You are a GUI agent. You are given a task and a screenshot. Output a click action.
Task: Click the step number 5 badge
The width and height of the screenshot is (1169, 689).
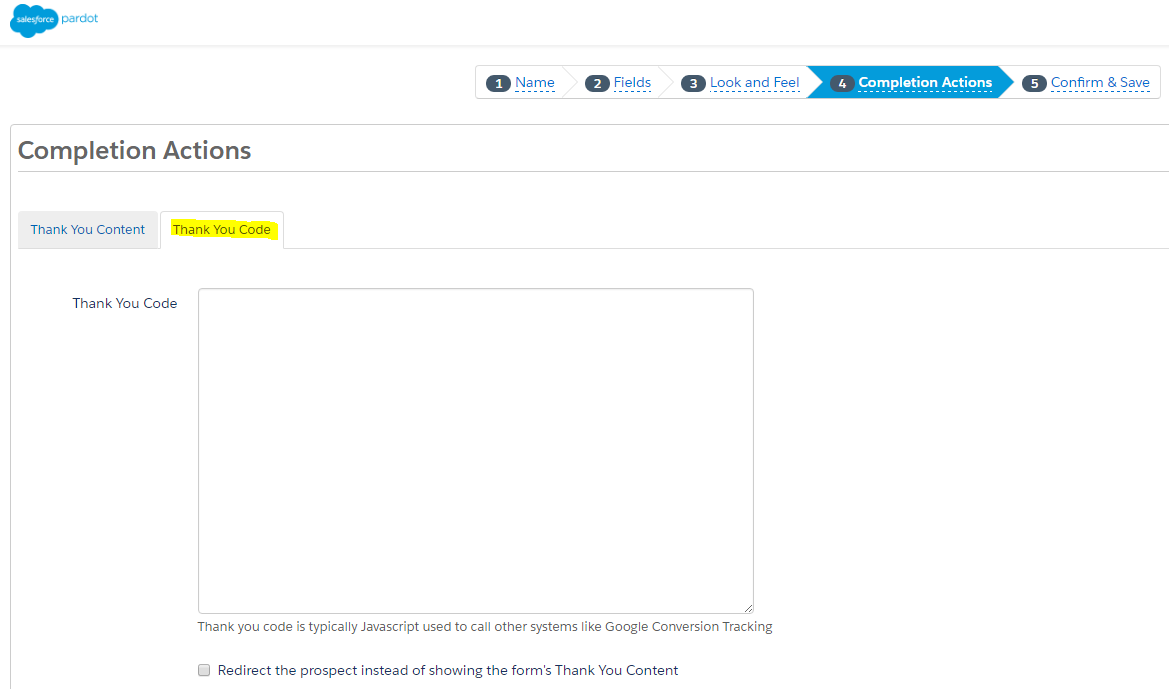1034,84
